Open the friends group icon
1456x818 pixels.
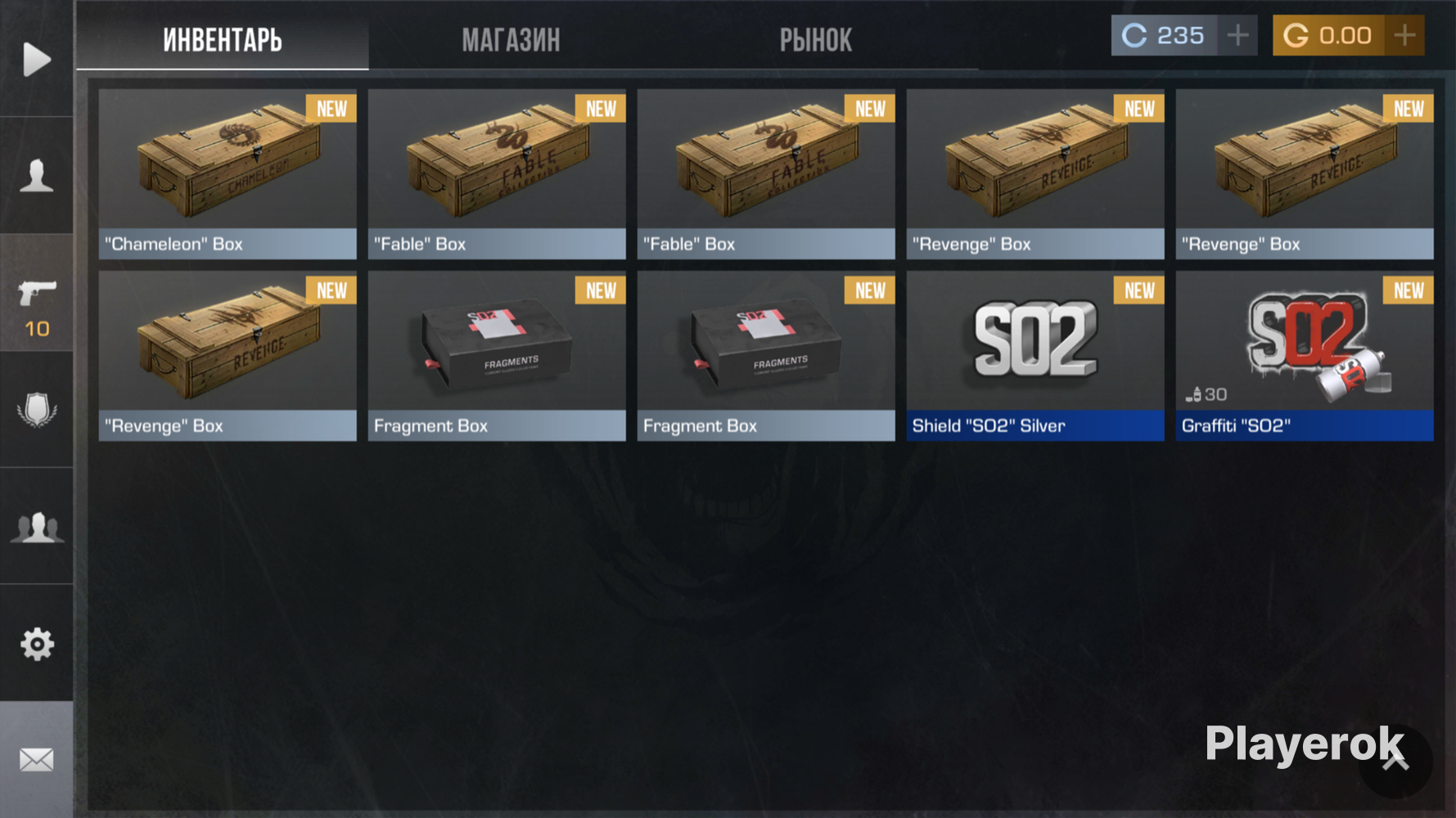[x=37, y=528]
